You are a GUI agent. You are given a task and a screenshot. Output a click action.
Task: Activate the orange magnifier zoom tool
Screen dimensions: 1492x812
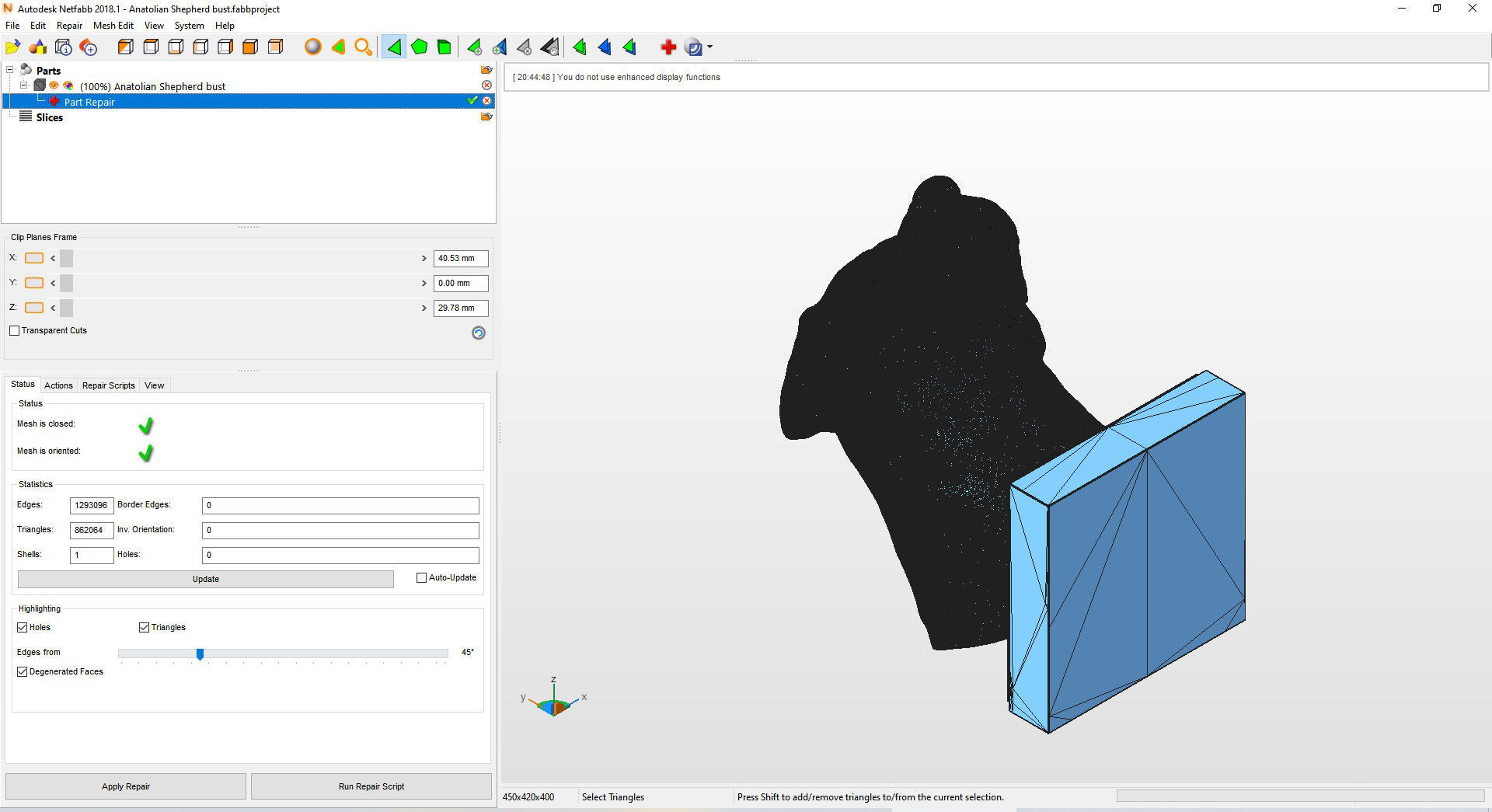coord(363,47)
